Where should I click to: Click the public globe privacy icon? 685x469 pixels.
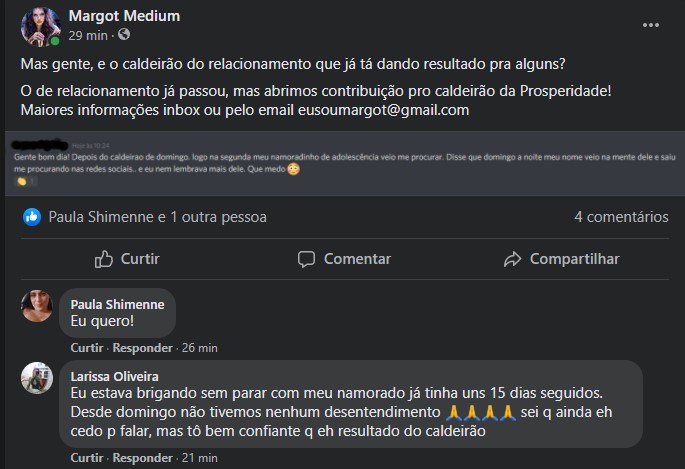point(124,35)
